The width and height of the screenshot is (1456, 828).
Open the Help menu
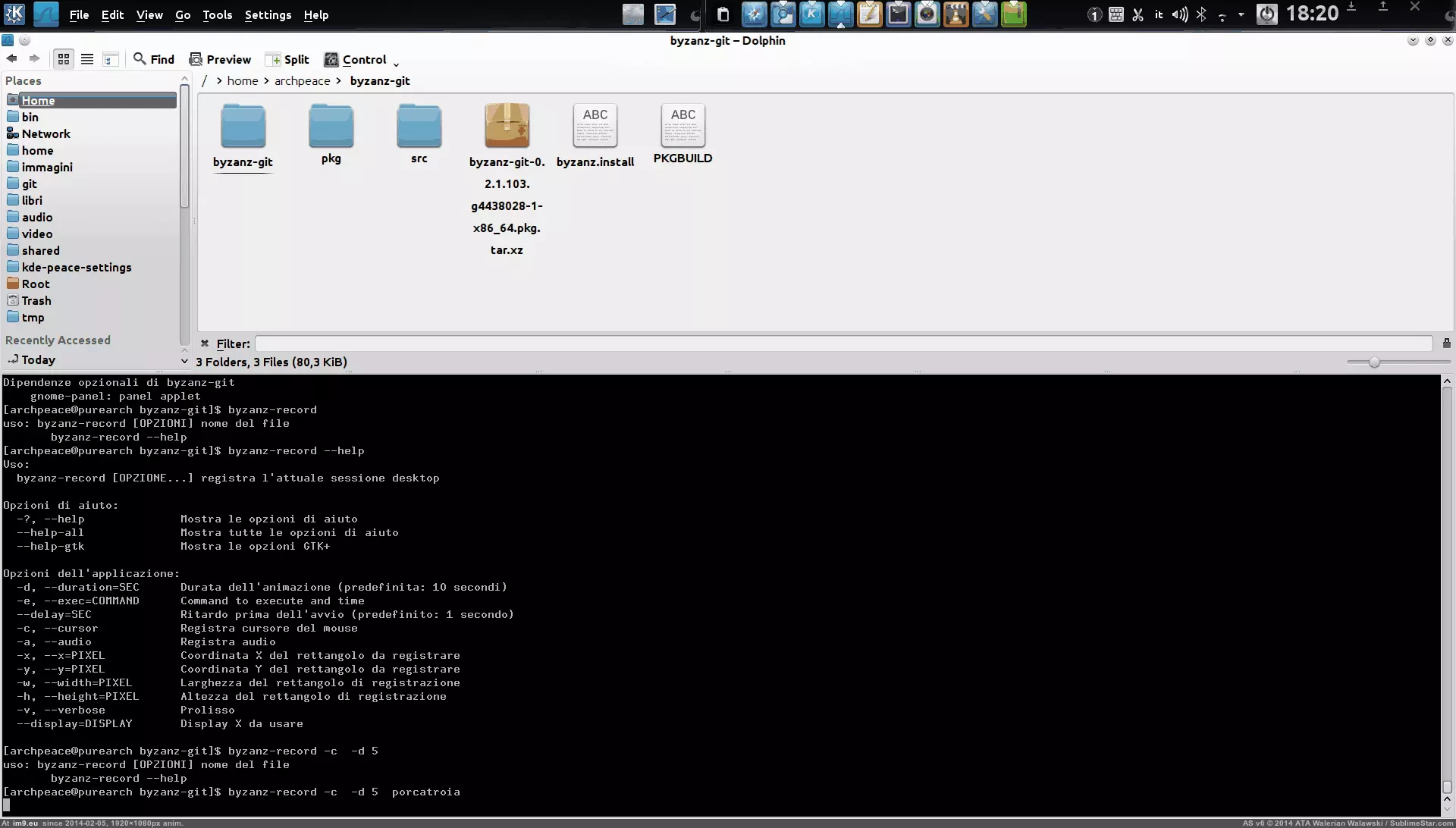tap(316, 14)
